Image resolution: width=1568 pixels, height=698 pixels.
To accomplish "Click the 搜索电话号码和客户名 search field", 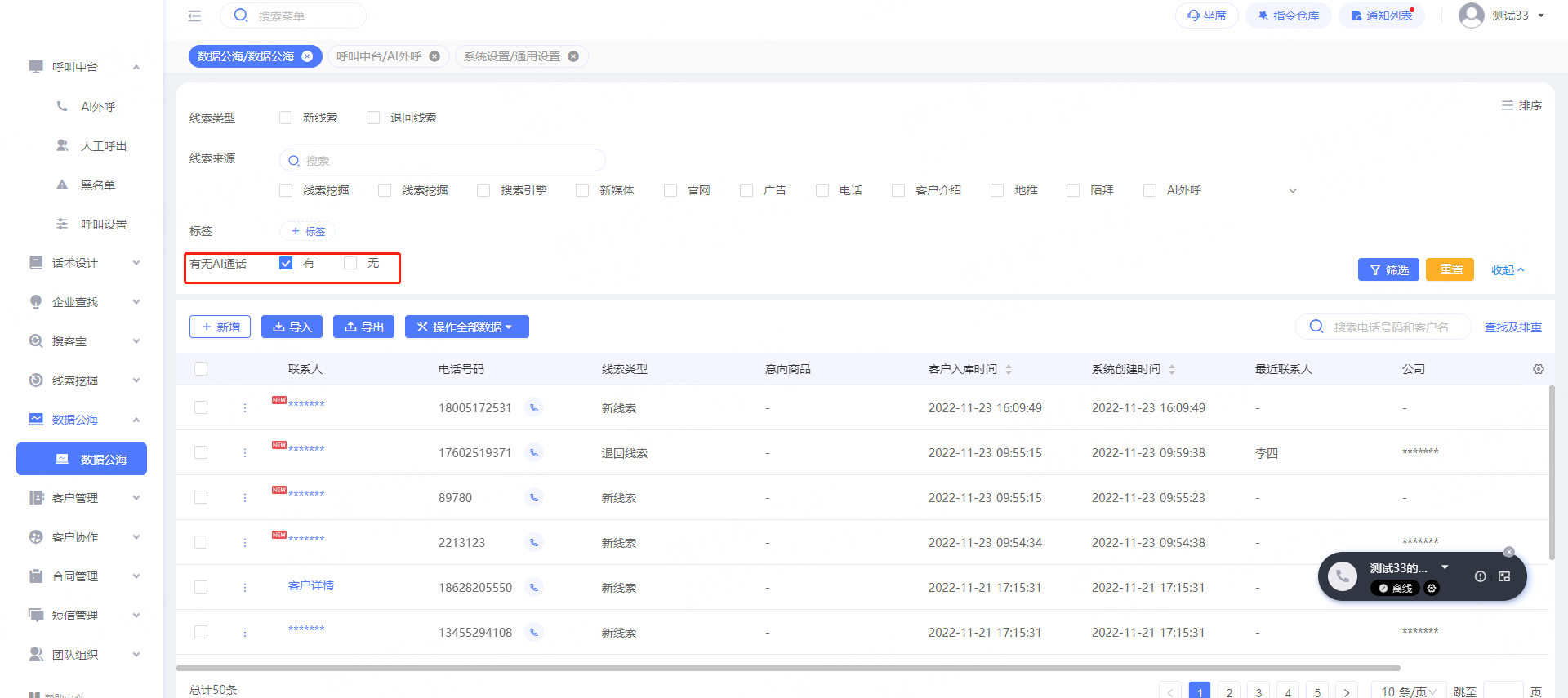I will tap(1383, 327).
